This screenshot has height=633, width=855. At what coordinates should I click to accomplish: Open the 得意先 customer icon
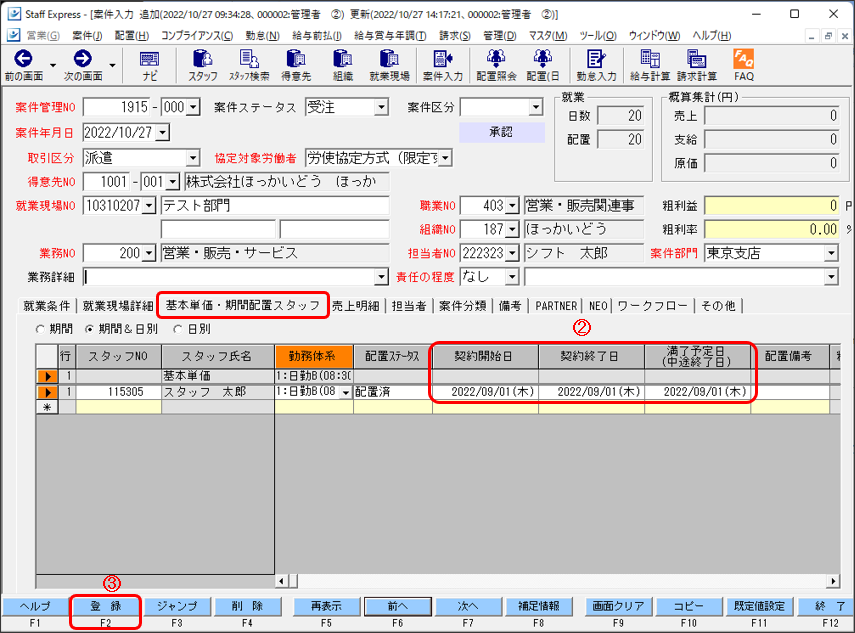tap(296, 65)
